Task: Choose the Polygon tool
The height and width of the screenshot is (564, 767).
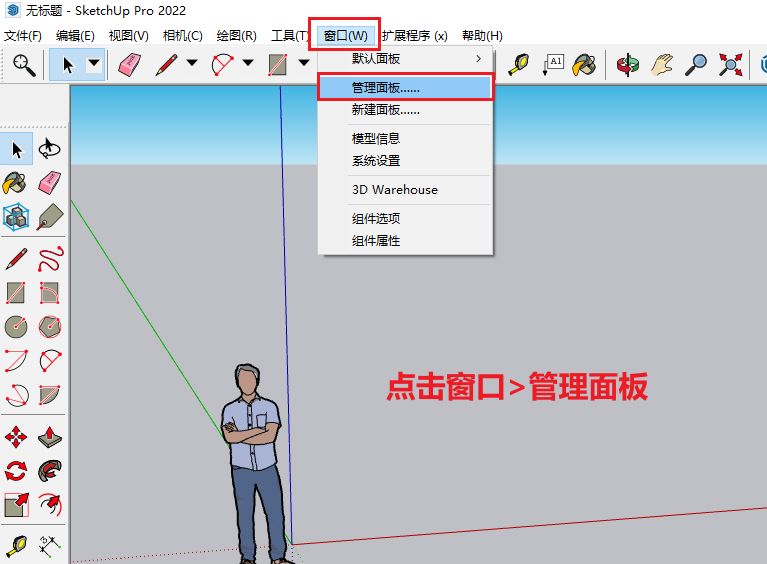Action: pos(50,326)
